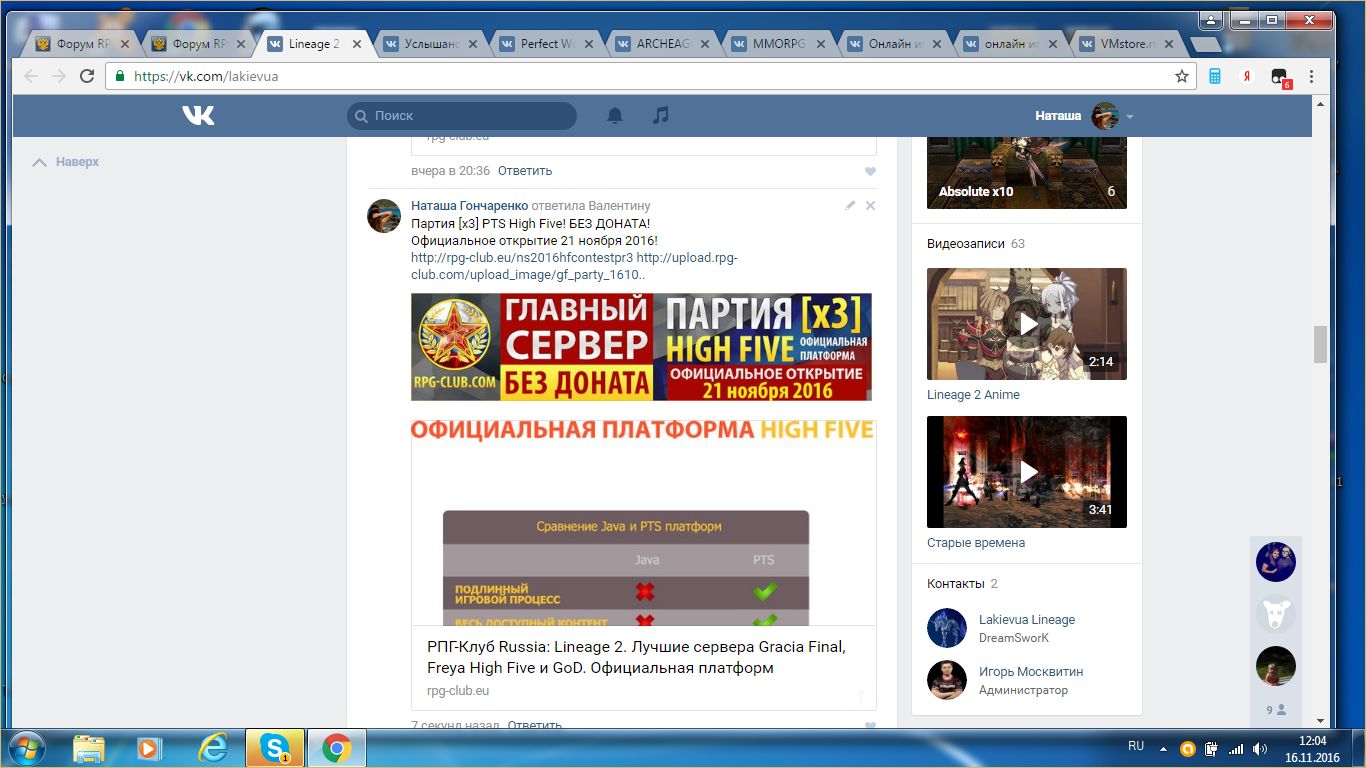Delete Наташа Гончаренко's comment with the X

click(870, 205)
